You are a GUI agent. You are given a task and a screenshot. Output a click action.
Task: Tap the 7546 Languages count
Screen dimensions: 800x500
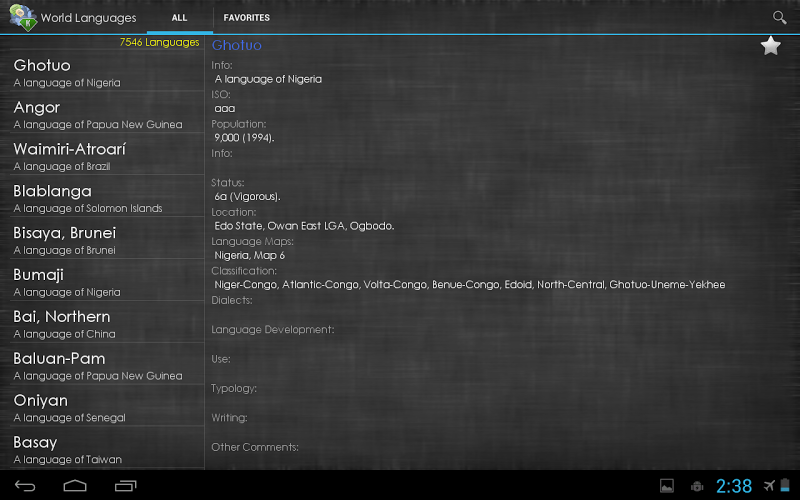[x=159, y=42]
